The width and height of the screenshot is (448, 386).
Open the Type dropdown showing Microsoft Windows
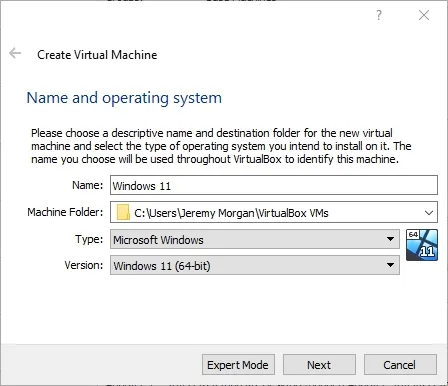255,239
